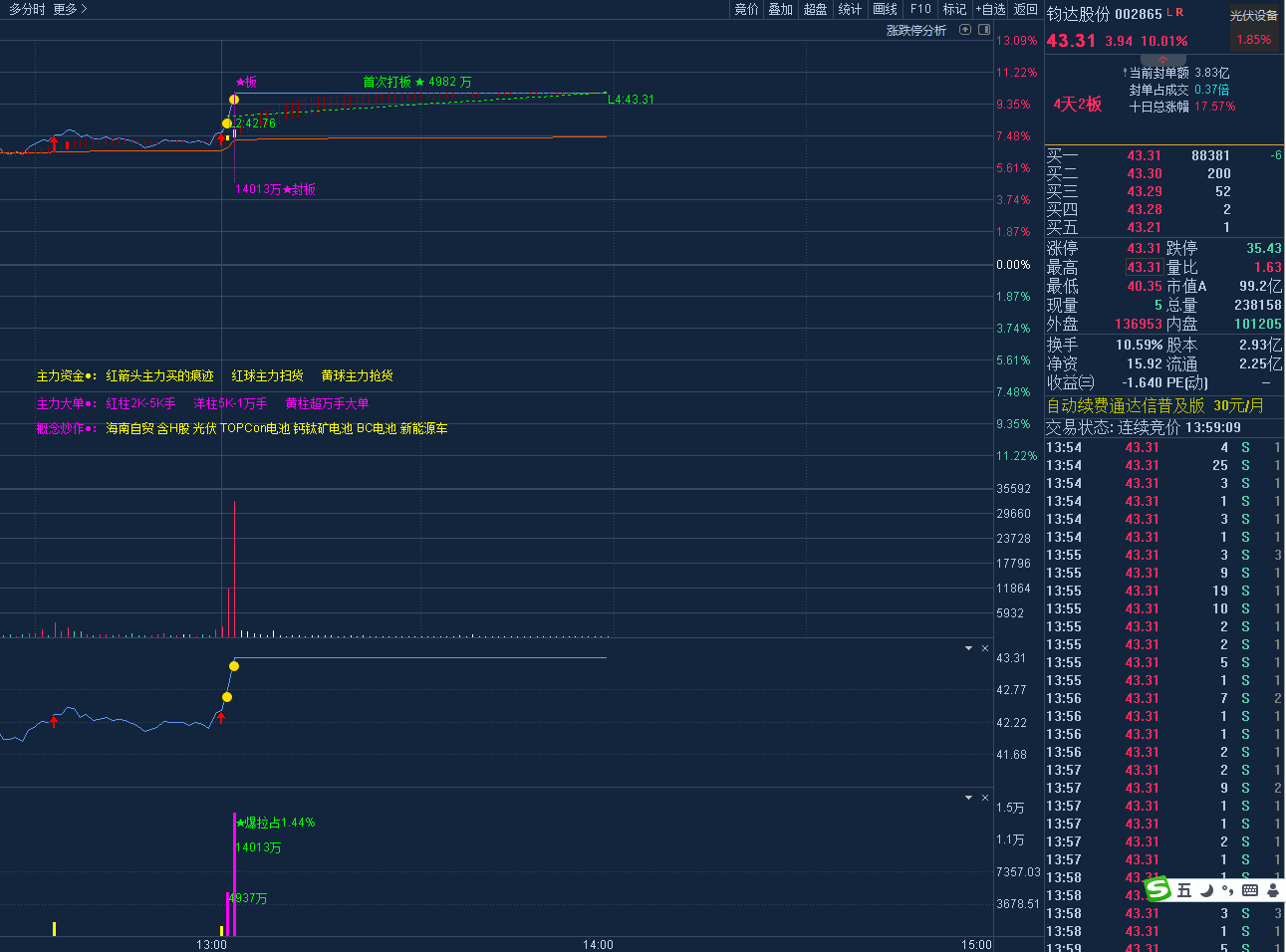Viewport: 1286px width, 952px height.
Task: Add stock via +自选 button
Action: pyautogui.click(x=990, y=9)
